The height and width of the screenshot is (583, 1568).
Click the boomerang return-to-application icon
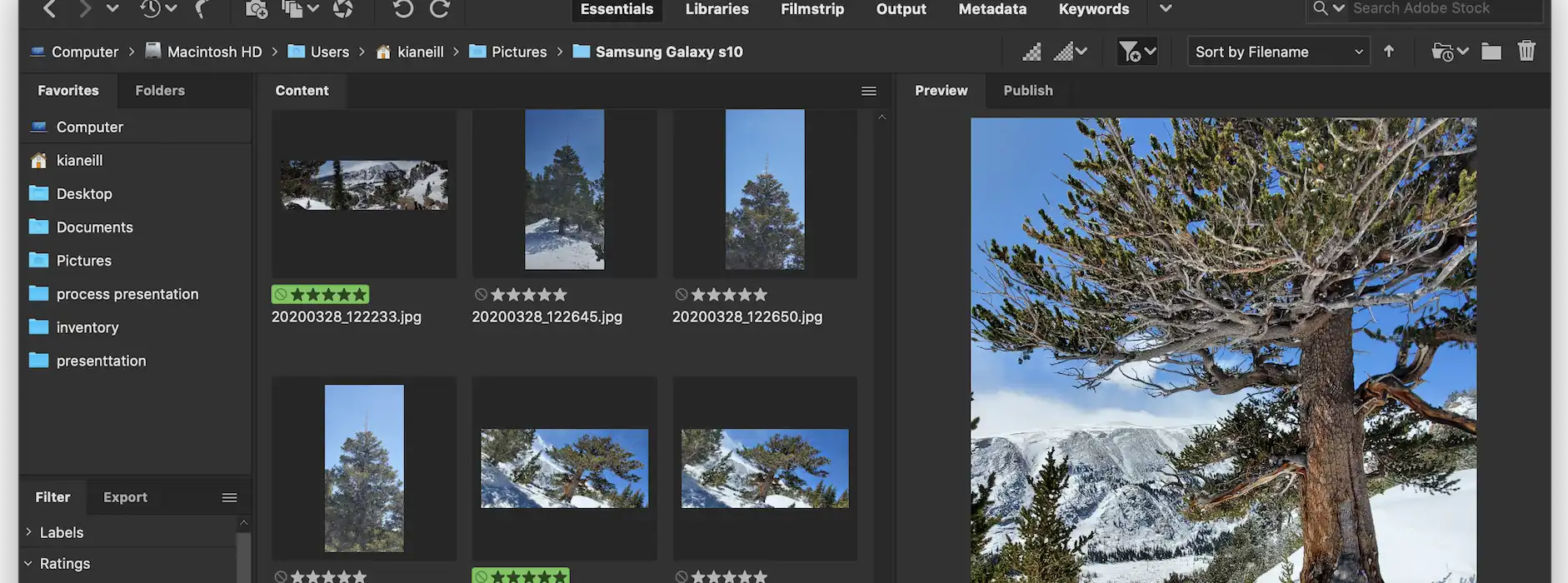point(201,9)
